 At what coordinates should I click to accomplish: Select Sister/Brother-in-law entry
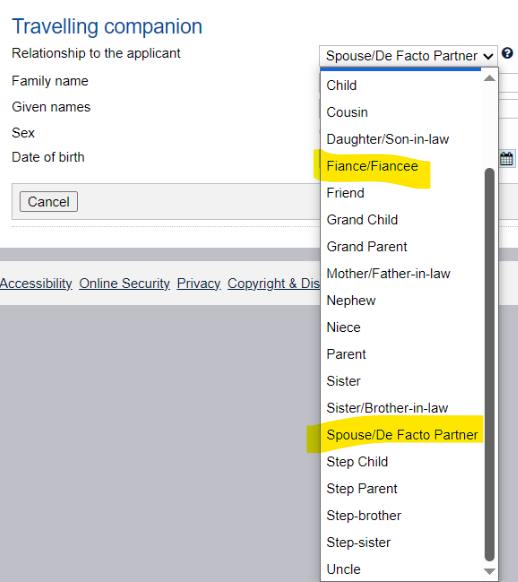point(387,408)
